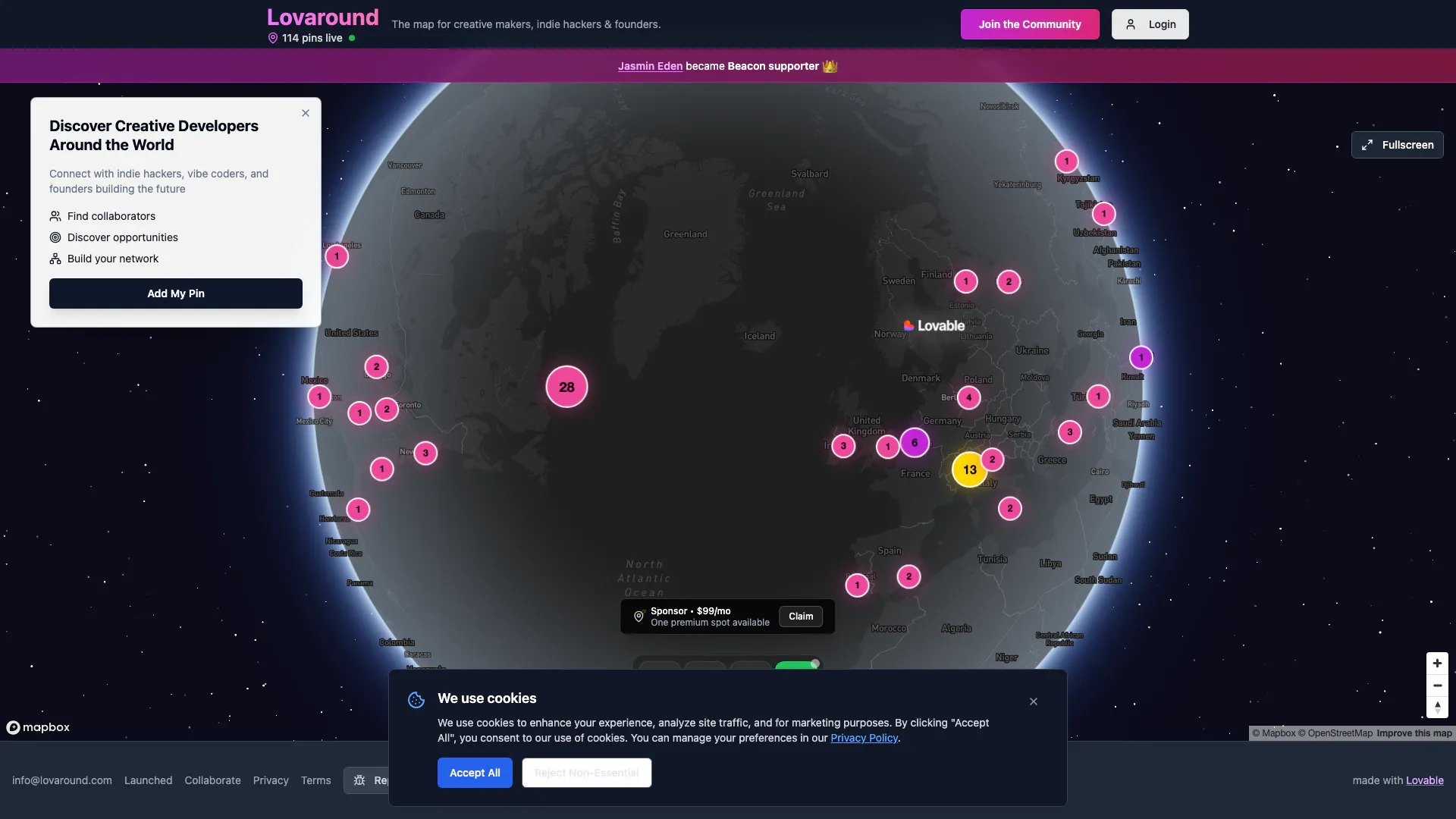The width and height of the screenshot is (1456, 819).
Task: Click the Lovable sponsor logo on map
Action: pyautogui.click(x=934, y=325)
